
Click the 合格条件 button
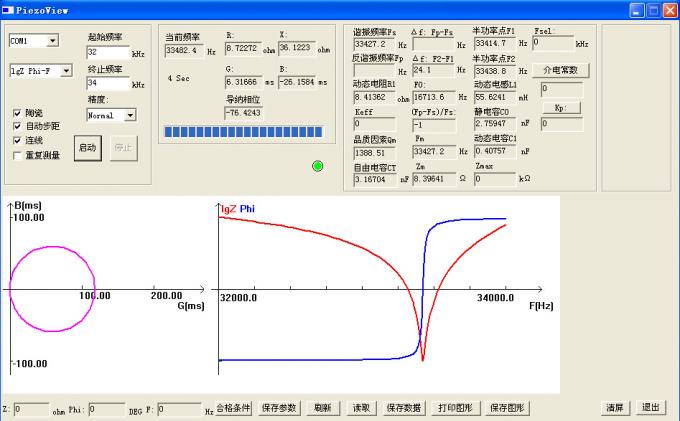click(x=234, y=408)
